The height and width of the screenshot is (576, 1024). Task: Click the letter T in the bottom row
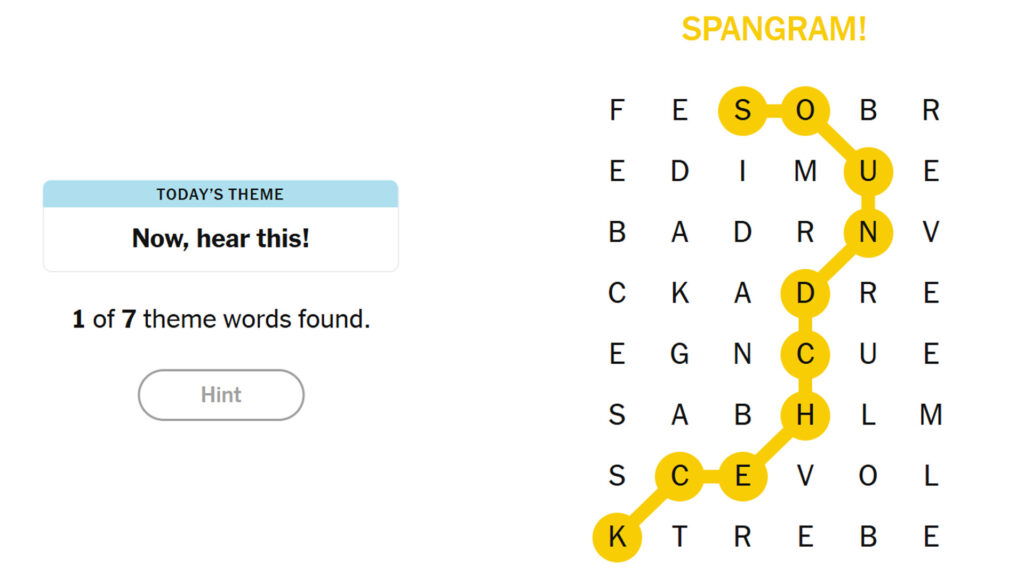[680, 537]
